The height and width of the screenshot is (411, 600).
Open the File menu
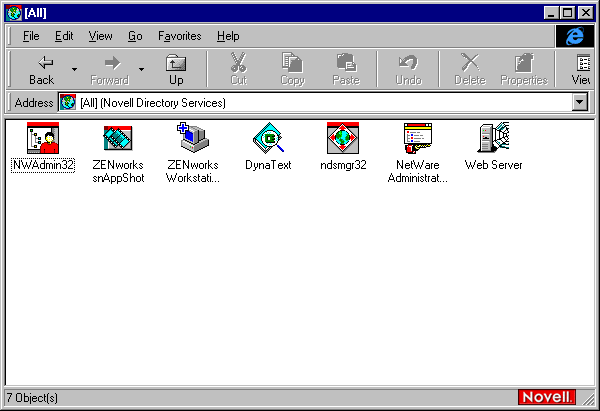click(x=31, y=36)
